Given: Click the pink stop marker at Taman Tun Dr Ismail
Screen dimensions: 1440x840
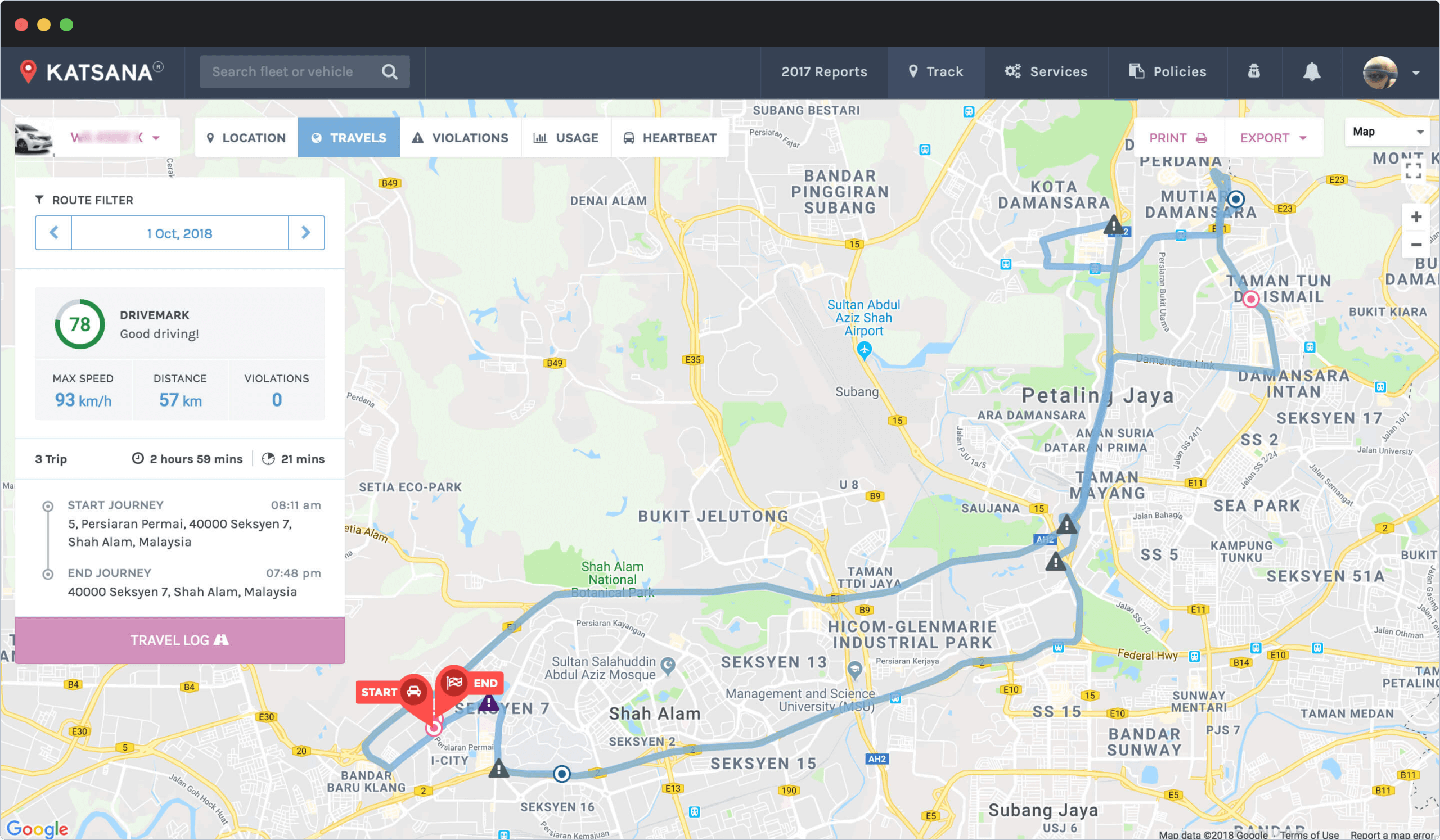Looking at the screenshot, I should tap(1251, 299).
